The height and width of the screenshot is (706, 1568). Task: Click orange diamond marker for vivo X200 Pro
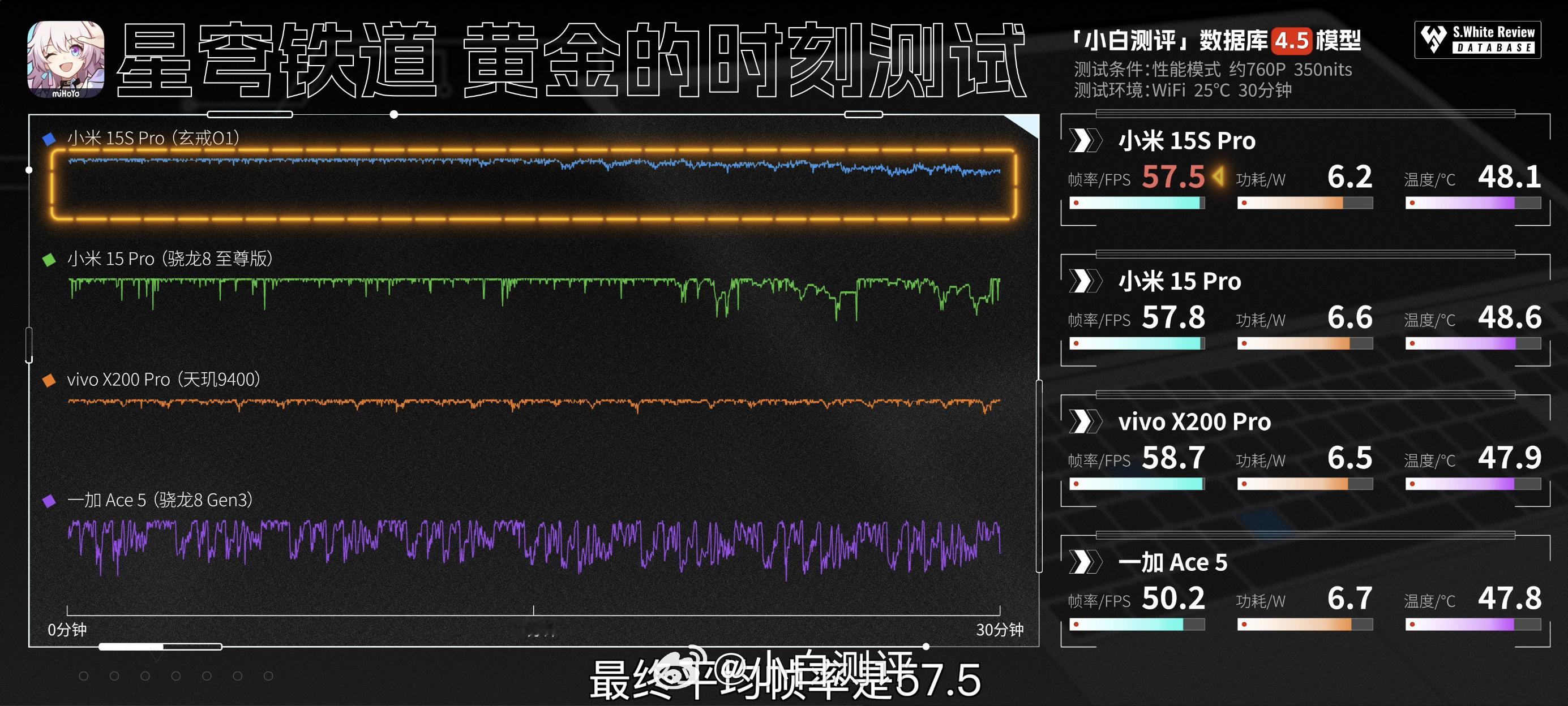[49, 380]
